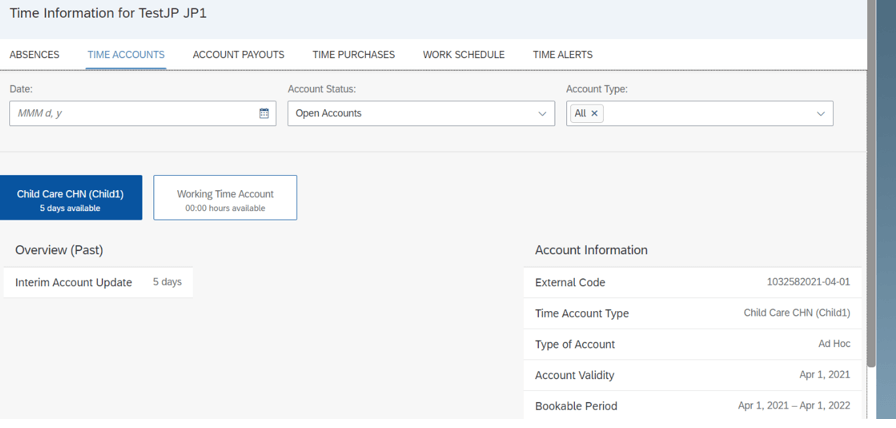The width and height of the screenshot is (896, 428).
Task: Click the Account Validity row
Action: 693,375
